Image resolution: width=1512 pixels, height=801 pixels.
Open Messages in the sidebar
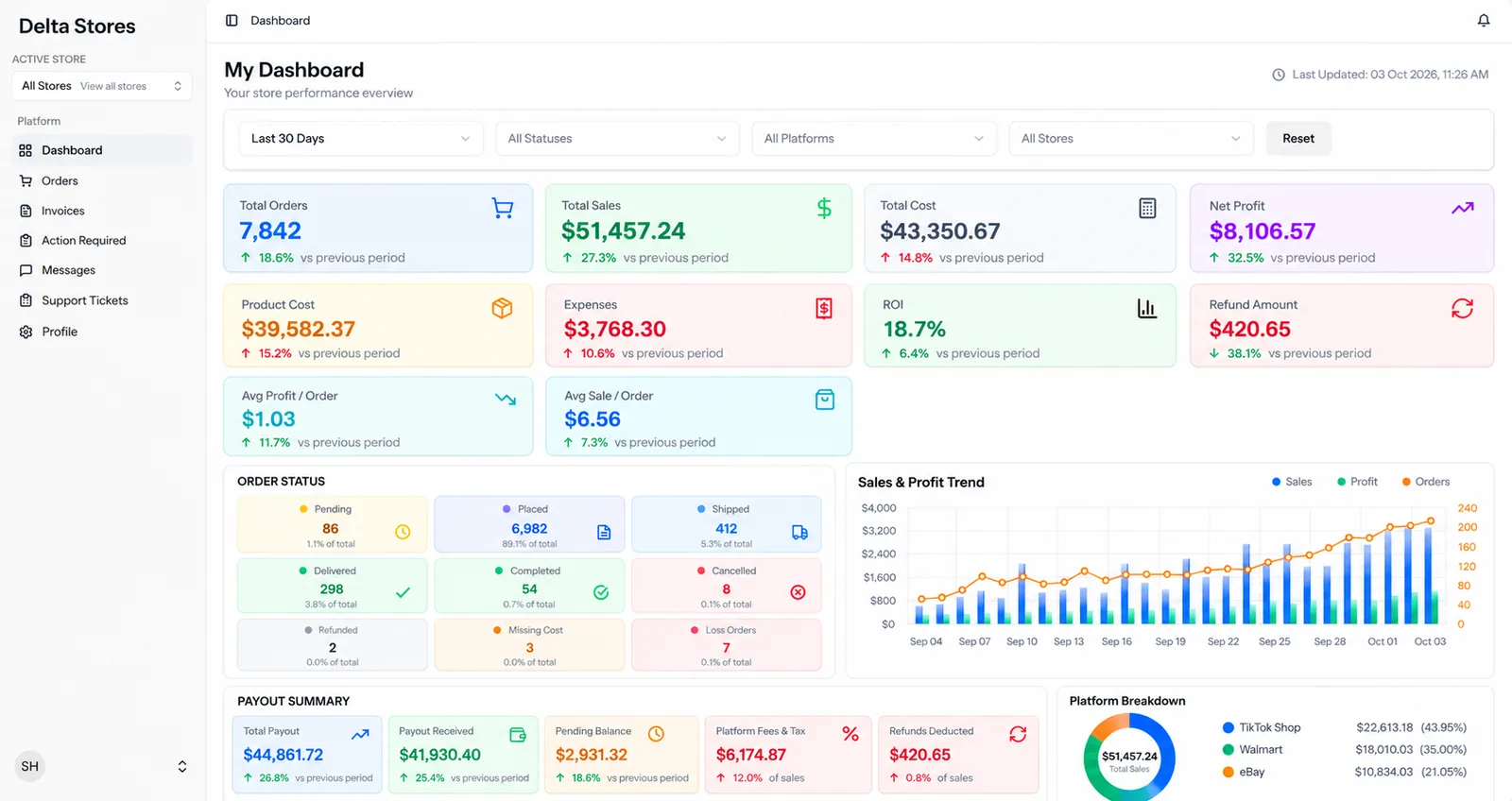pos(102,270)
